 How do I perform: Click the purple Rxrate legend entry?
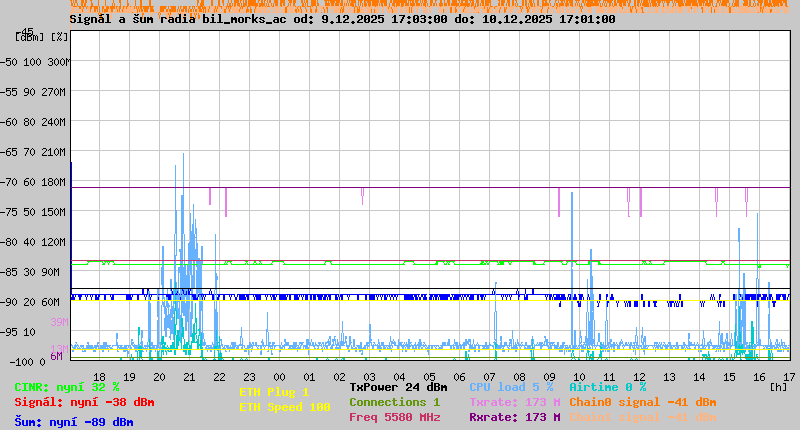514,417
